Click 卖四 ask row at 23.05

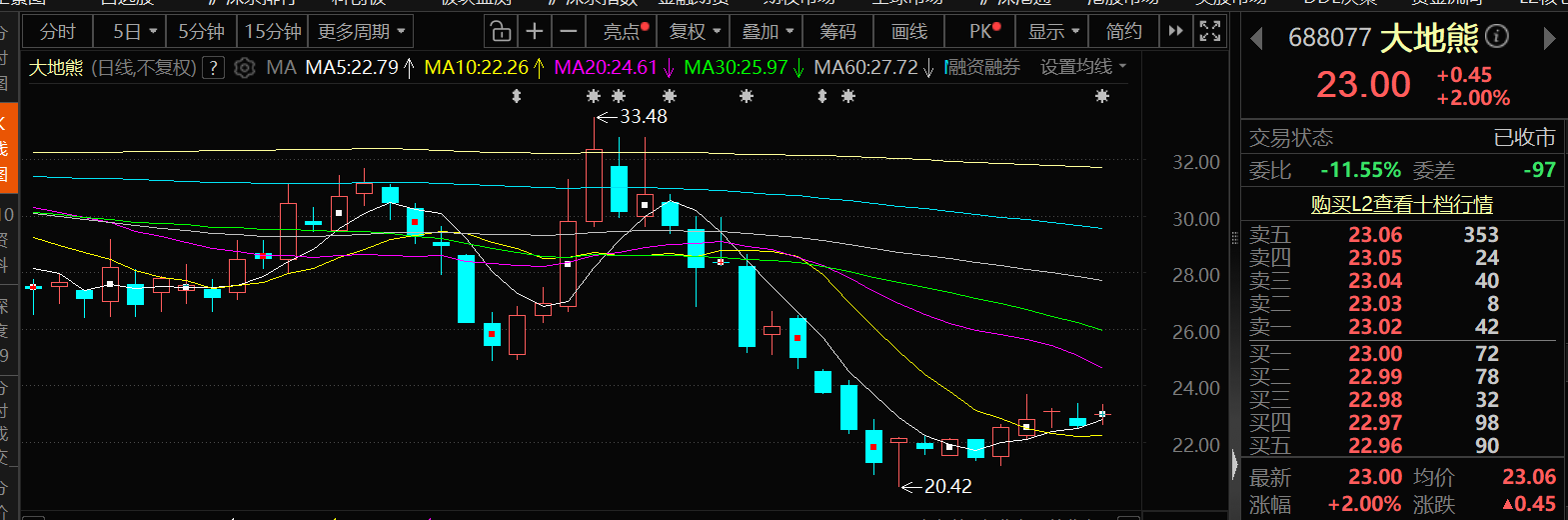point(1402,258)
